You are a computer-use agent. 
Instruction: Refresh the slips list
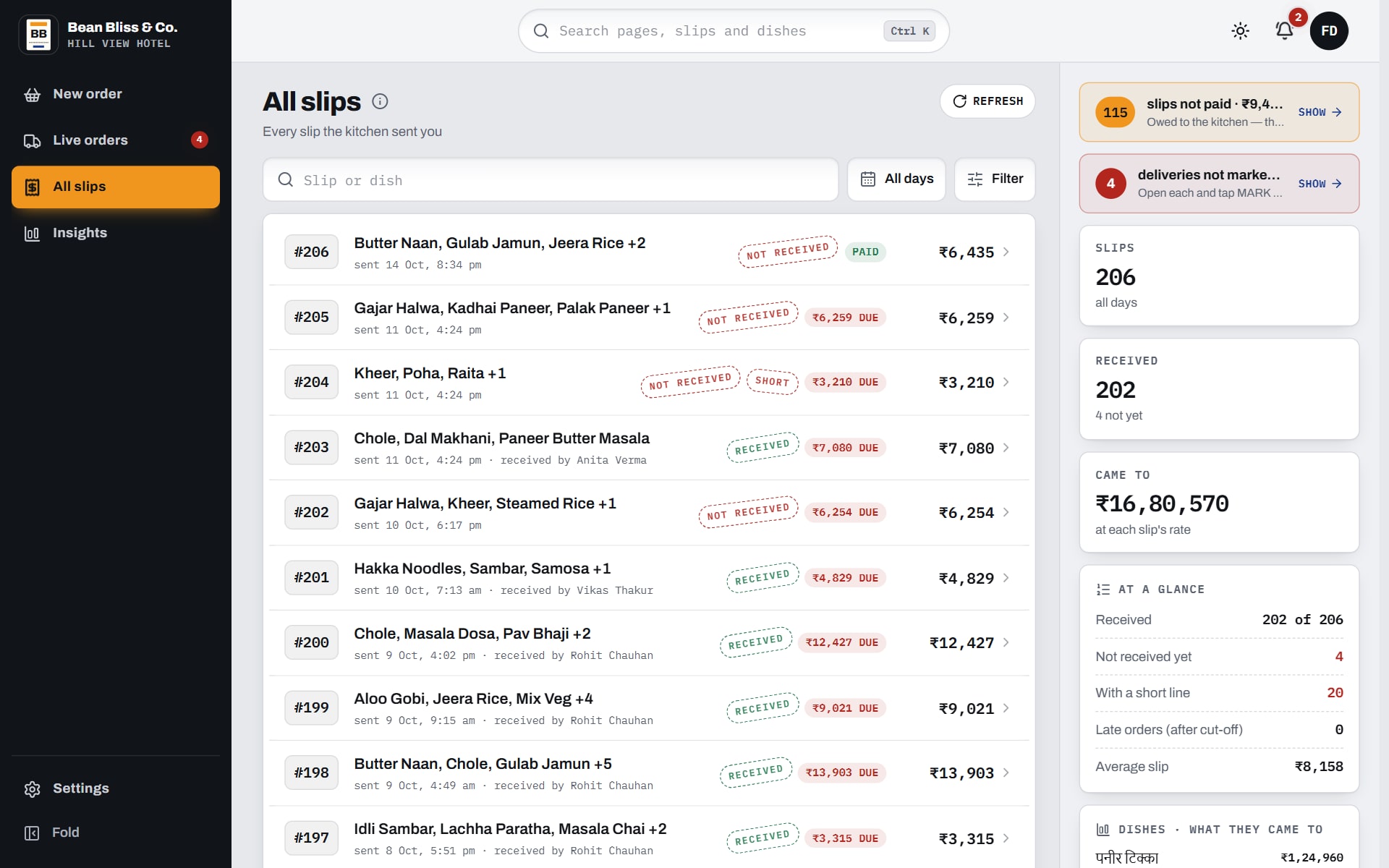coord(987,101)
